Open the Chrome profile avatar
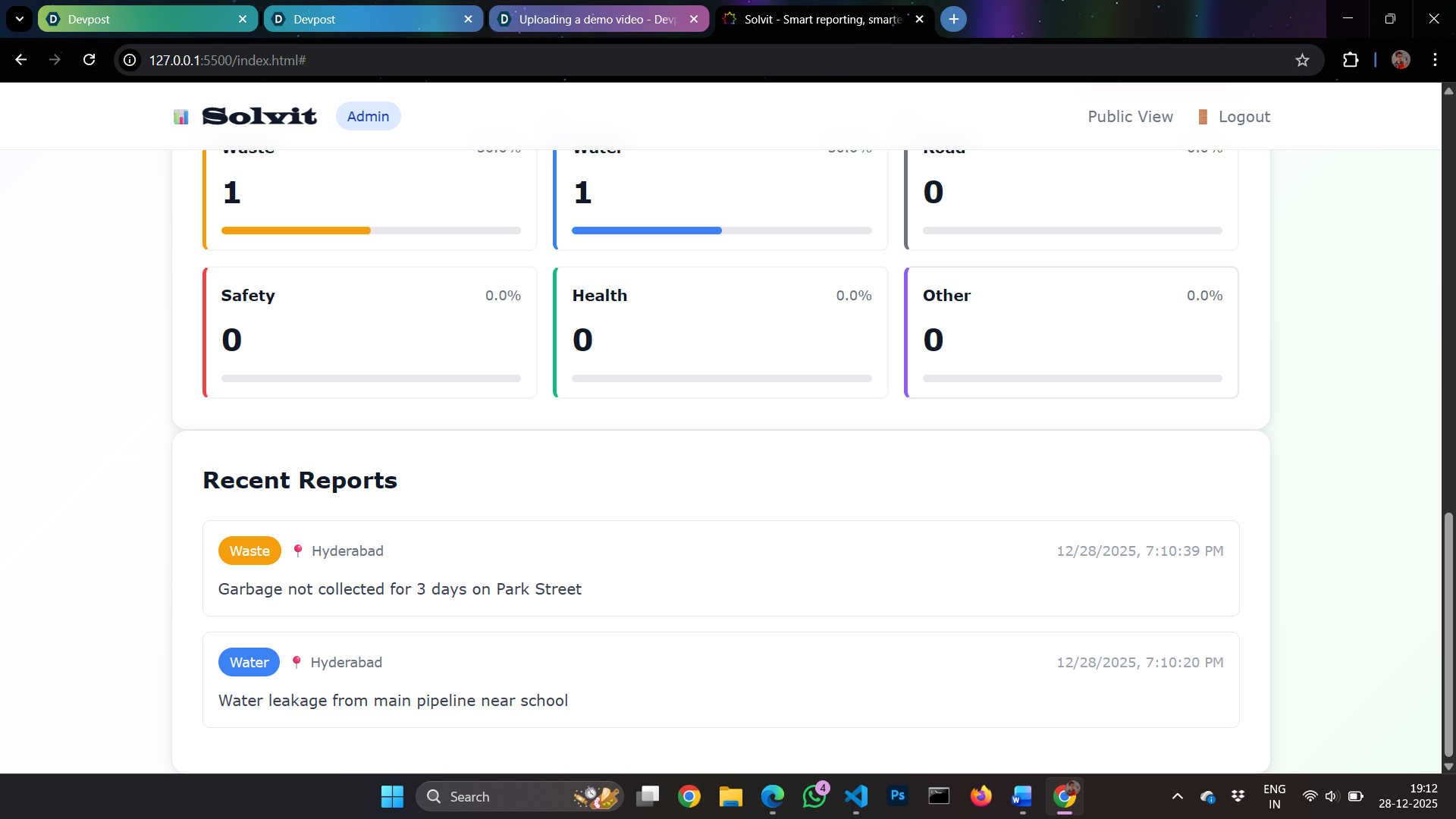 click(1401, 60)
